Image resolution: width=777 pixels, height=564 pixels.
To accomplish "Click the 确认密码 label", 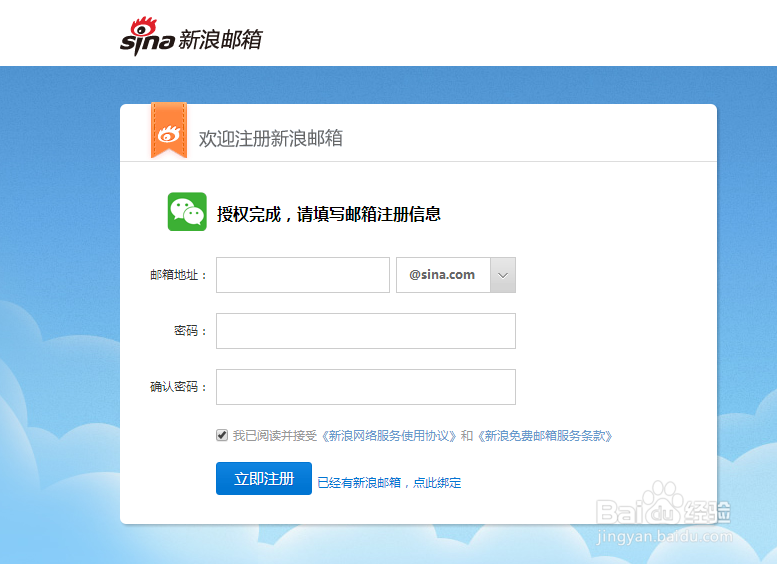I will coord(178,387).
